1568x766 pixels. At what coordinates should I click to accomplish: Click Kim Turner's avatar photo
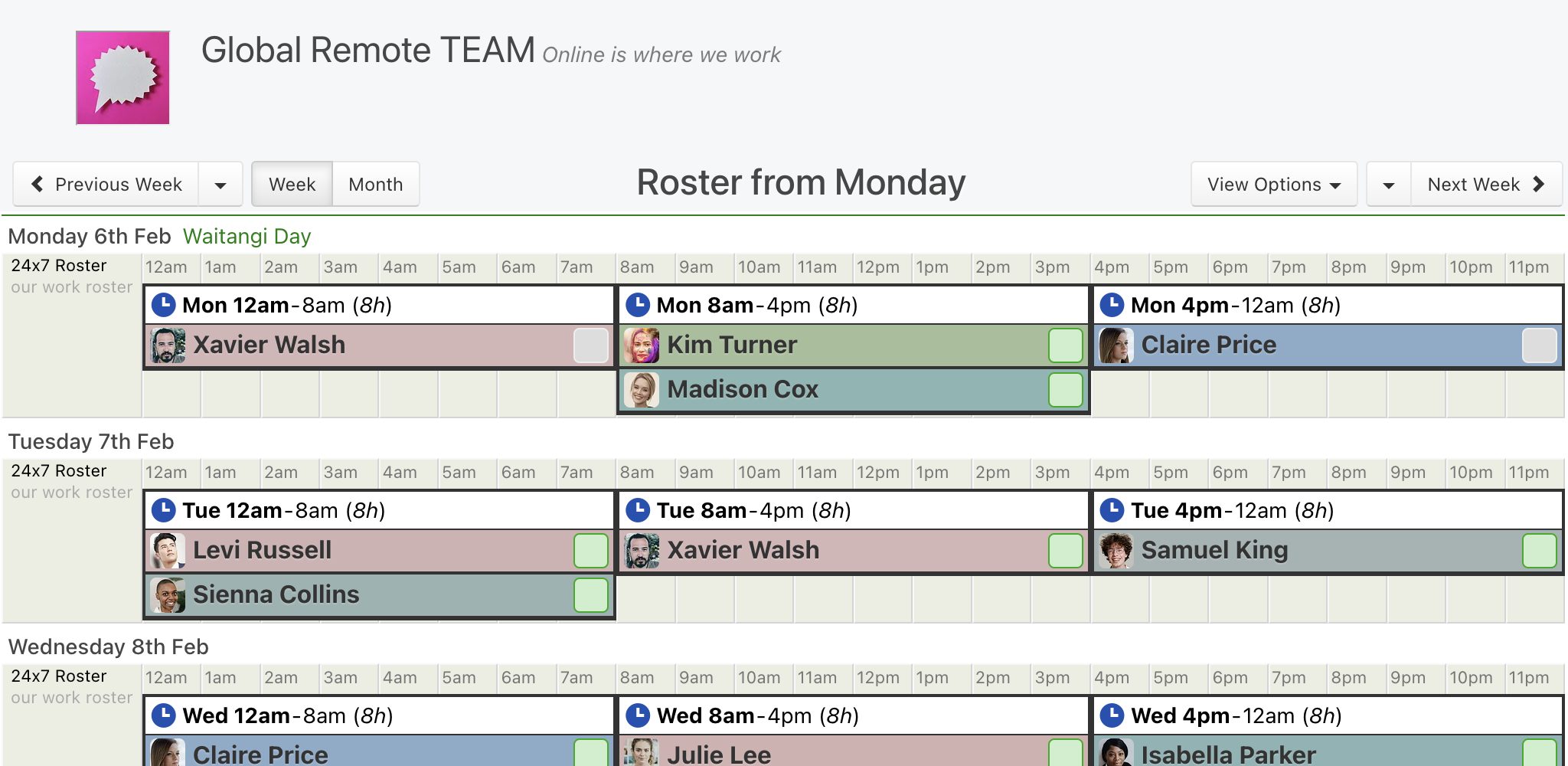[642, 345]
